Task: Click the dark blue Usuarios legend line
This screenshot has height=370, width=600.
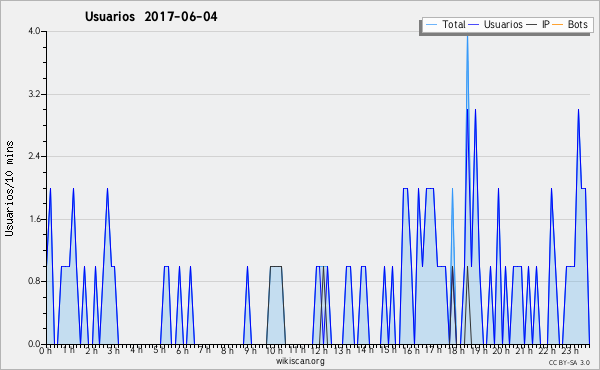Action: tap(474, 25)
